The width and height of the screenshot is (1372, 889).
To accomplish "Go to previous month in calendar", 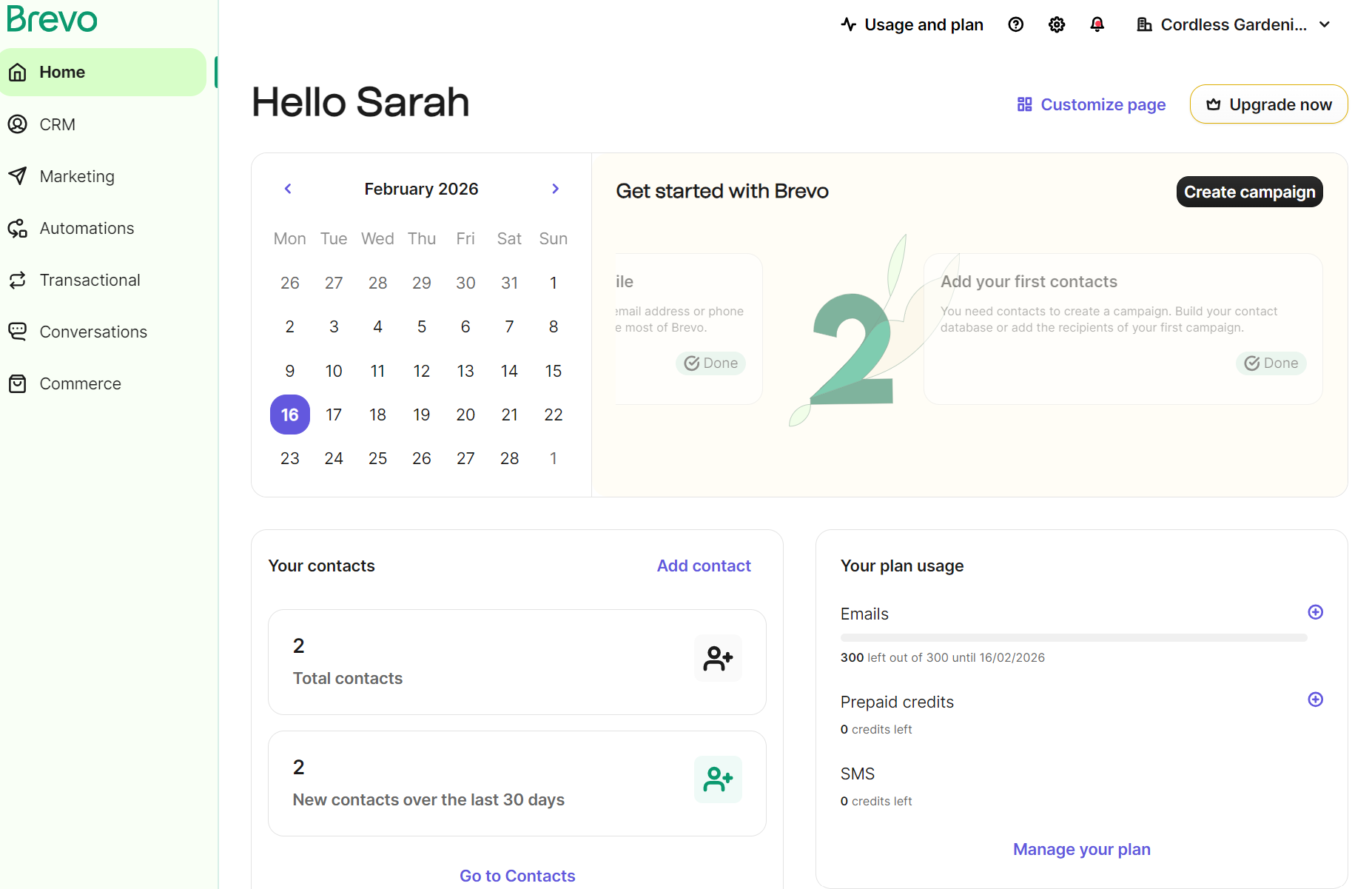I will (287, 189).
